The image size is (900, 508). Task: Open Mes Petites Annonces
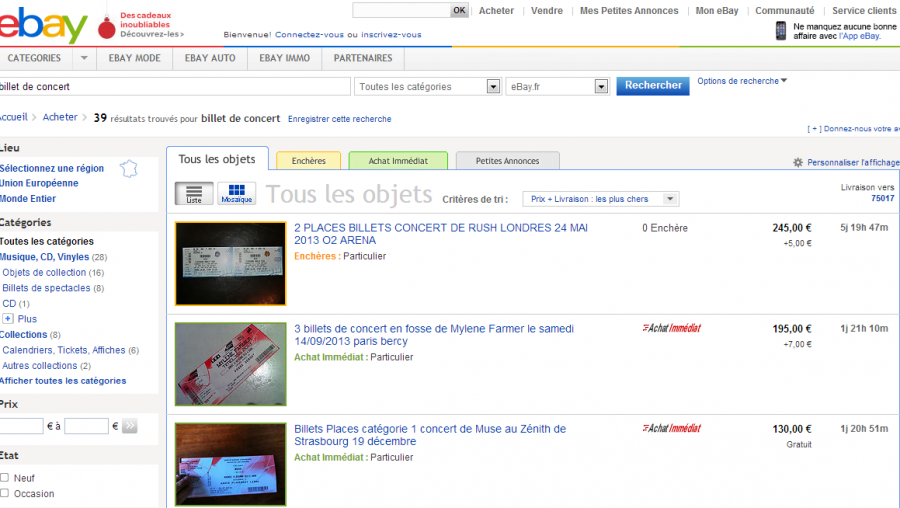(629, 10)
